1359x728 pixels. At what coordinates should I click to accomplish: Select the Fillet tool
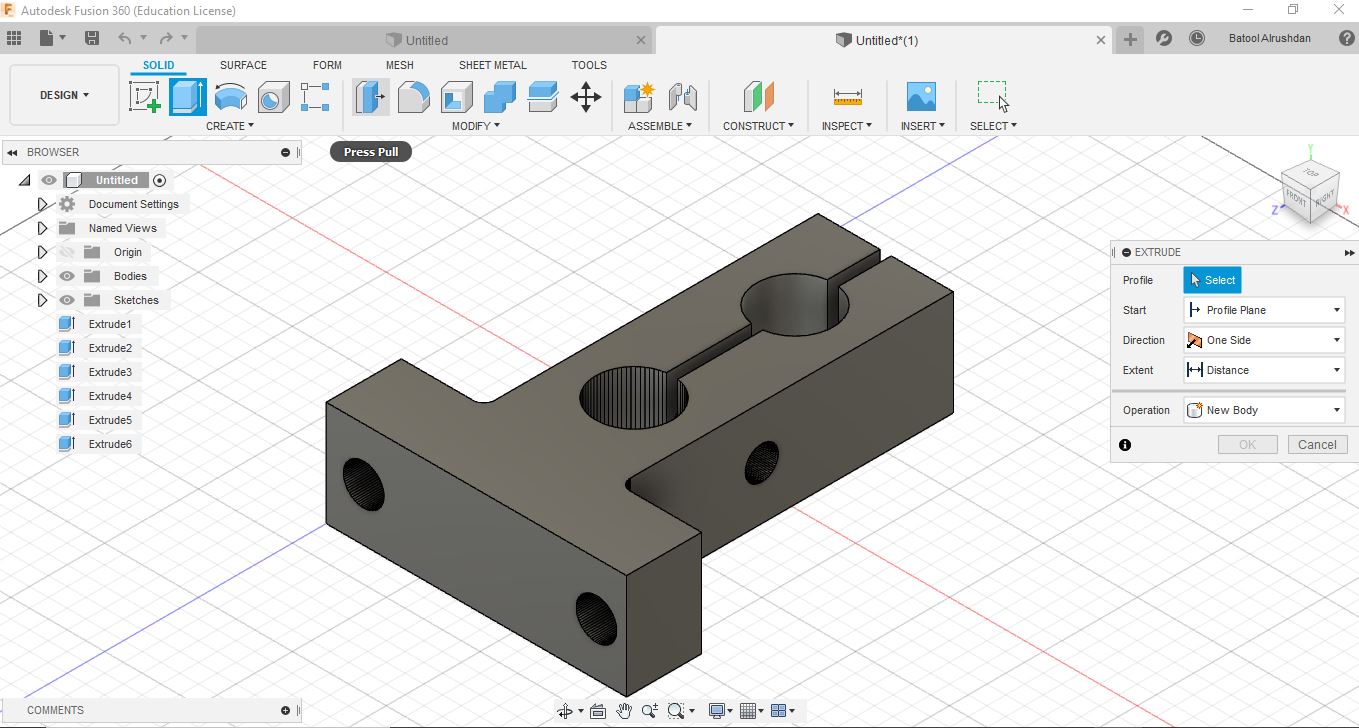tap(414, 97)
